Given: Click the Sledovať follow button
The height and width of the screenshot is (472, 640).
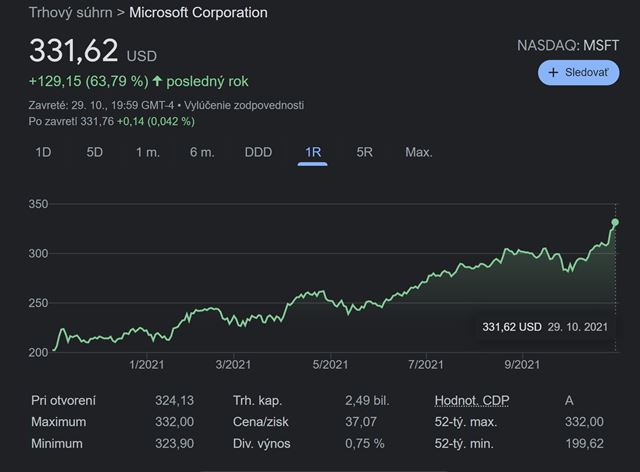Looking at the screenshot, I should coord(578,73).
